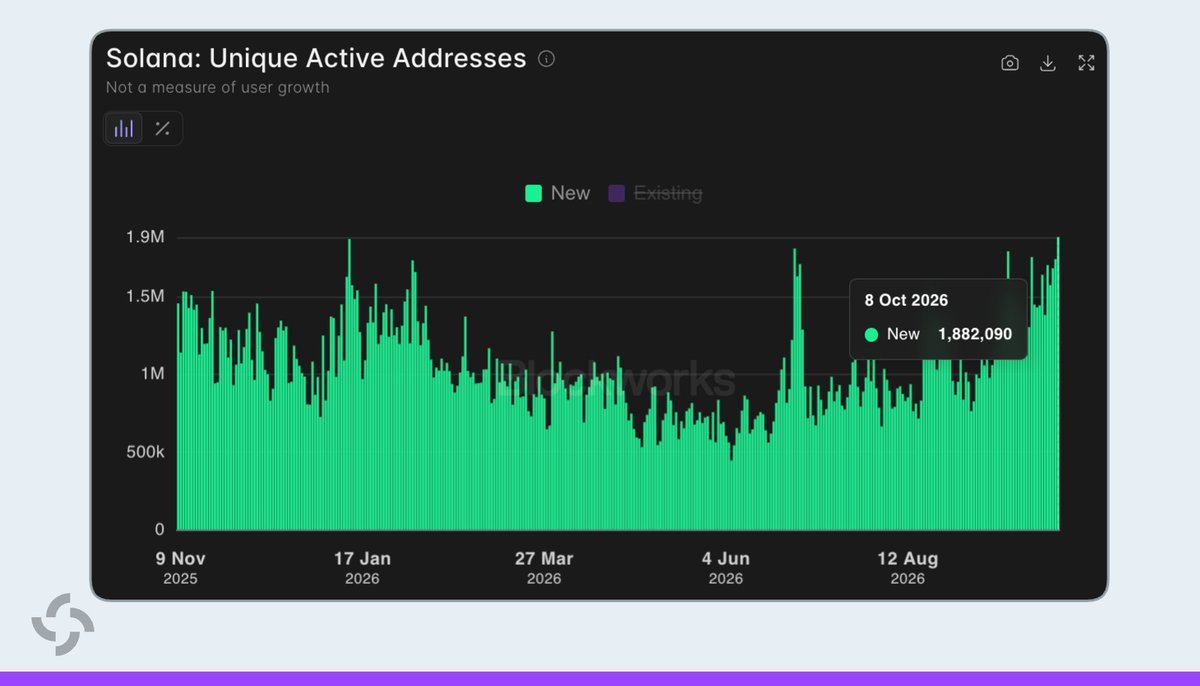The height and width of the screenshot is (686, 1200).
Task: Click the 17 Jan 2026 axis label
Action: (x=362, y=567)
